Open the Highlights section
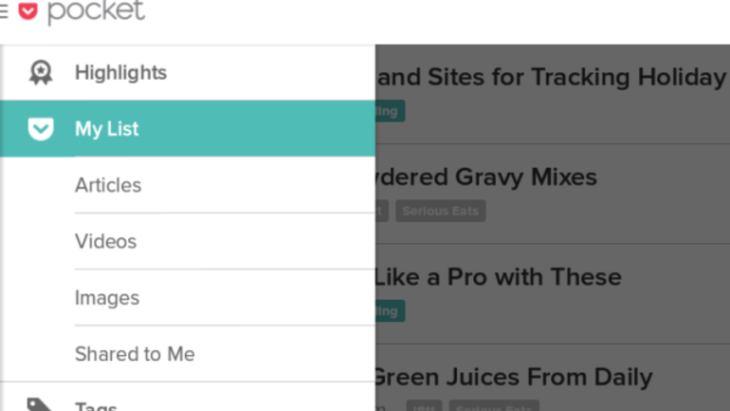The height and width of the screenshot is (411, 730). [188, 73]
